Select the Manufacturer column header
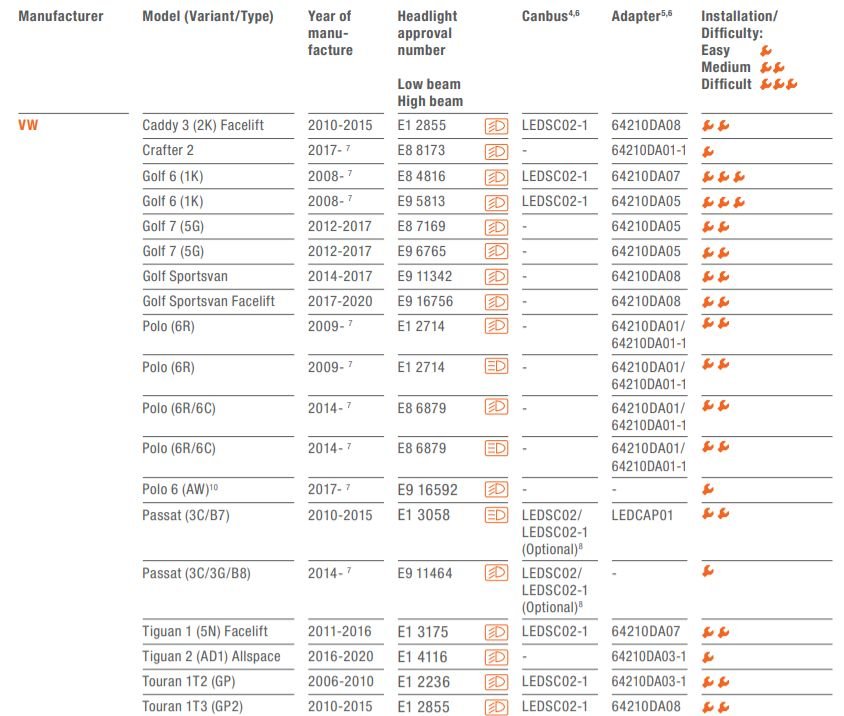Viewport: 844px width, 716px height. [x=60, y=17]
